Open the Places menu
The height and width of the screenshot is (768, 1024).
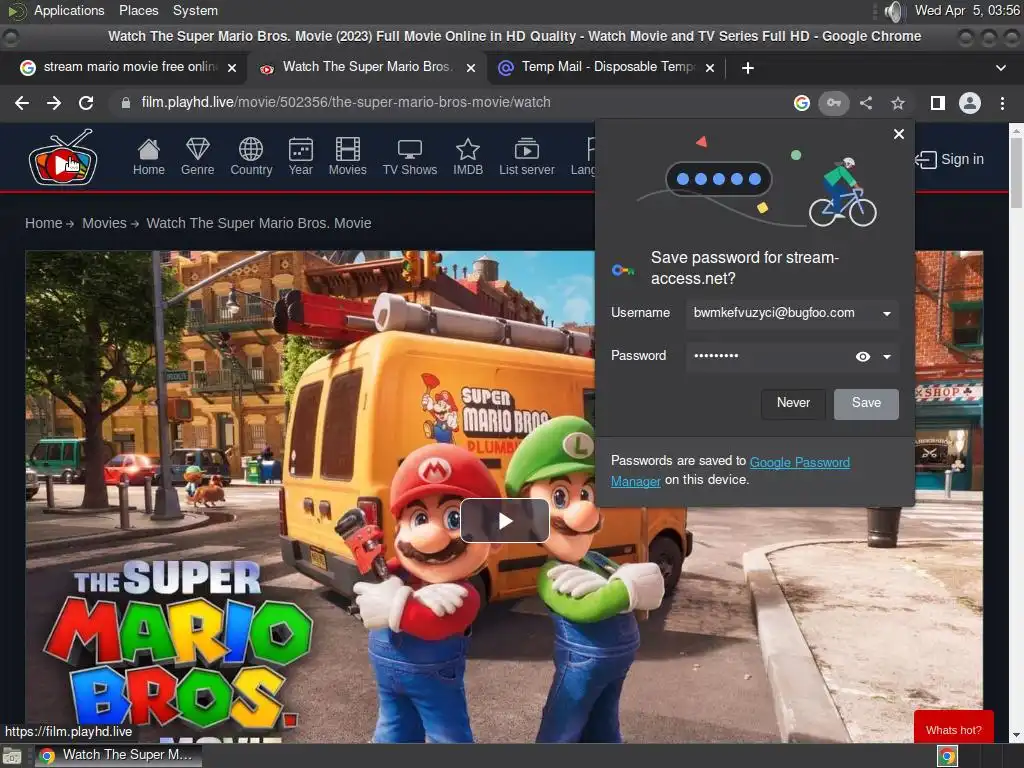(x=138, y=10)
